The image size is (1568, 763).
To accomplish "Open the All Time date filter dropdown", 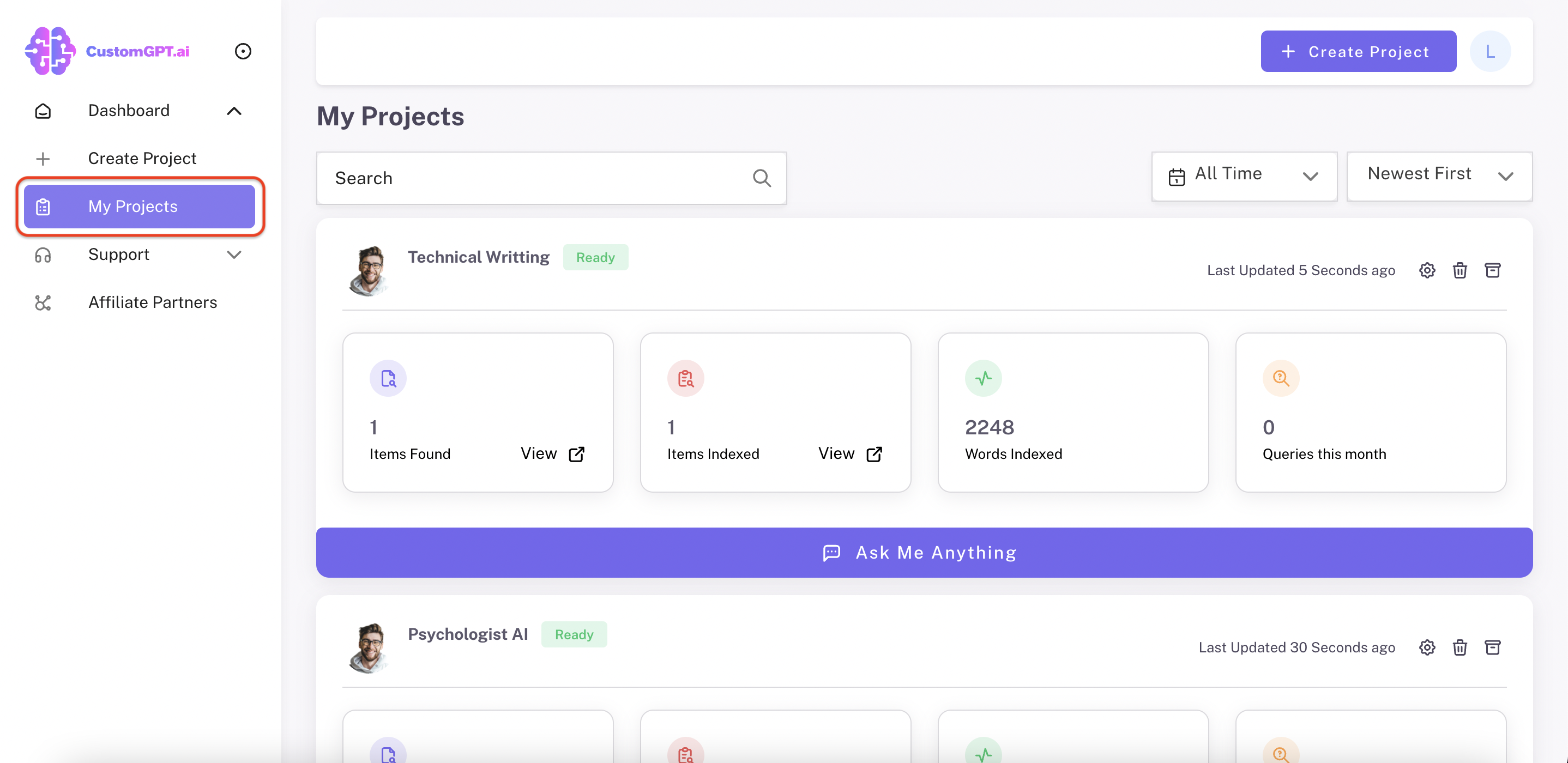I will point(1244,176).
